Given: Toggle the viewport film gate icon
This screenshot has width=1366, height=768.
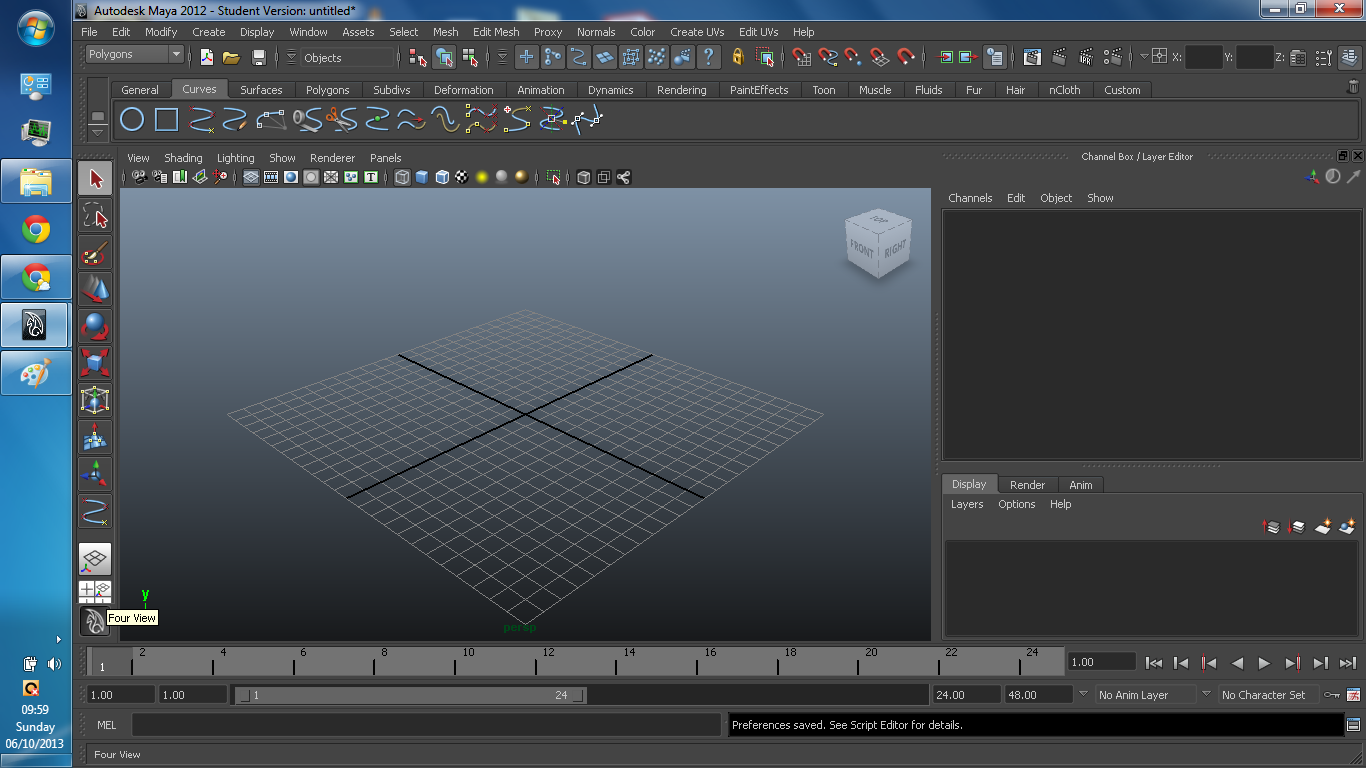Looking at the screenshot, I should [271, 177].
